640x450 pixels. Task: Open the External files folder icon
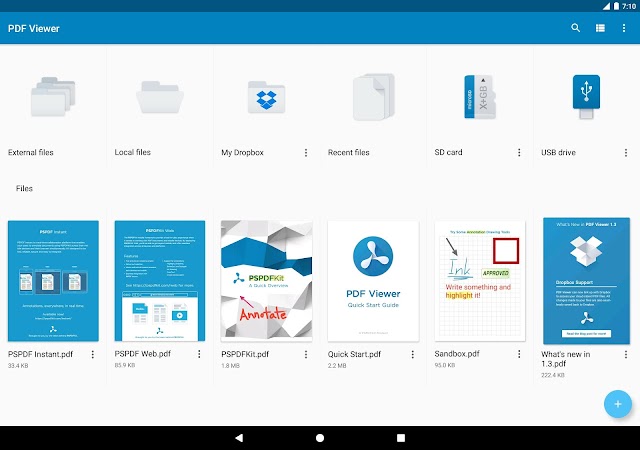point(53,97)
